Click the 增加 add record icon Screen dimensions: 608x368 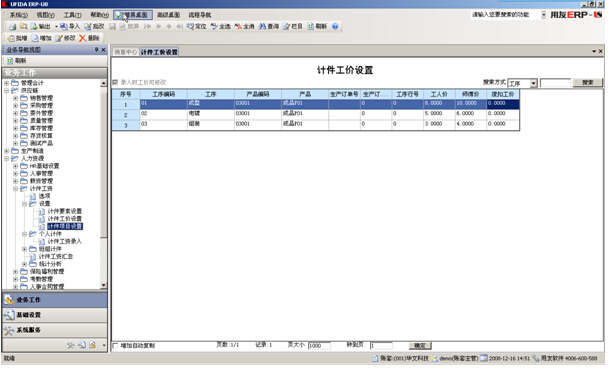pos(35,38)
